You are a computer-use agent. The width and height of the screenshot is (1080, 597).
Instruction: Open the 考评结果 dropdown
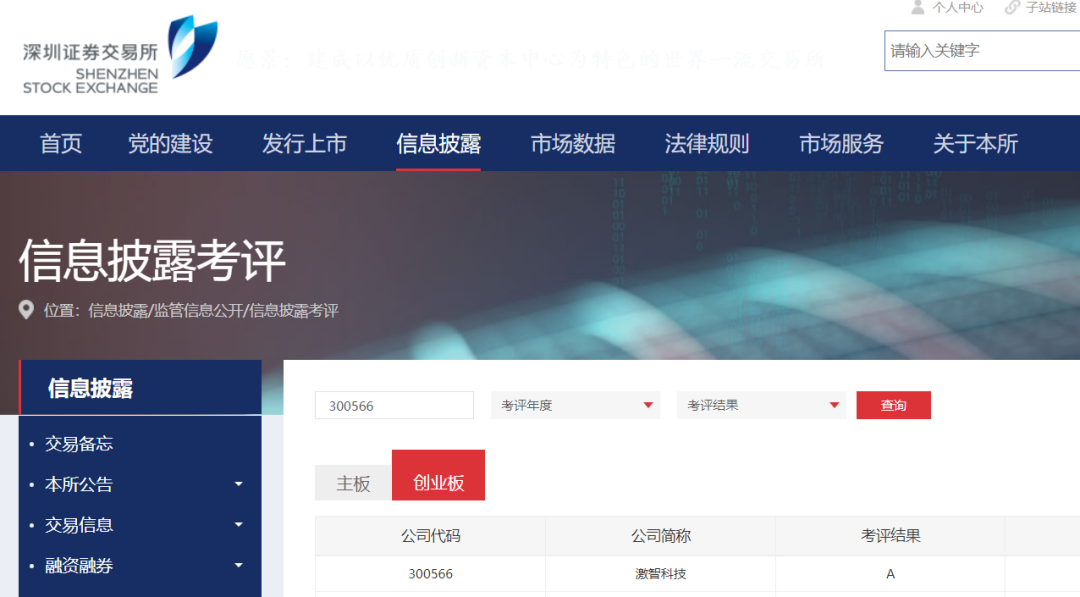[x=761, y=405]
